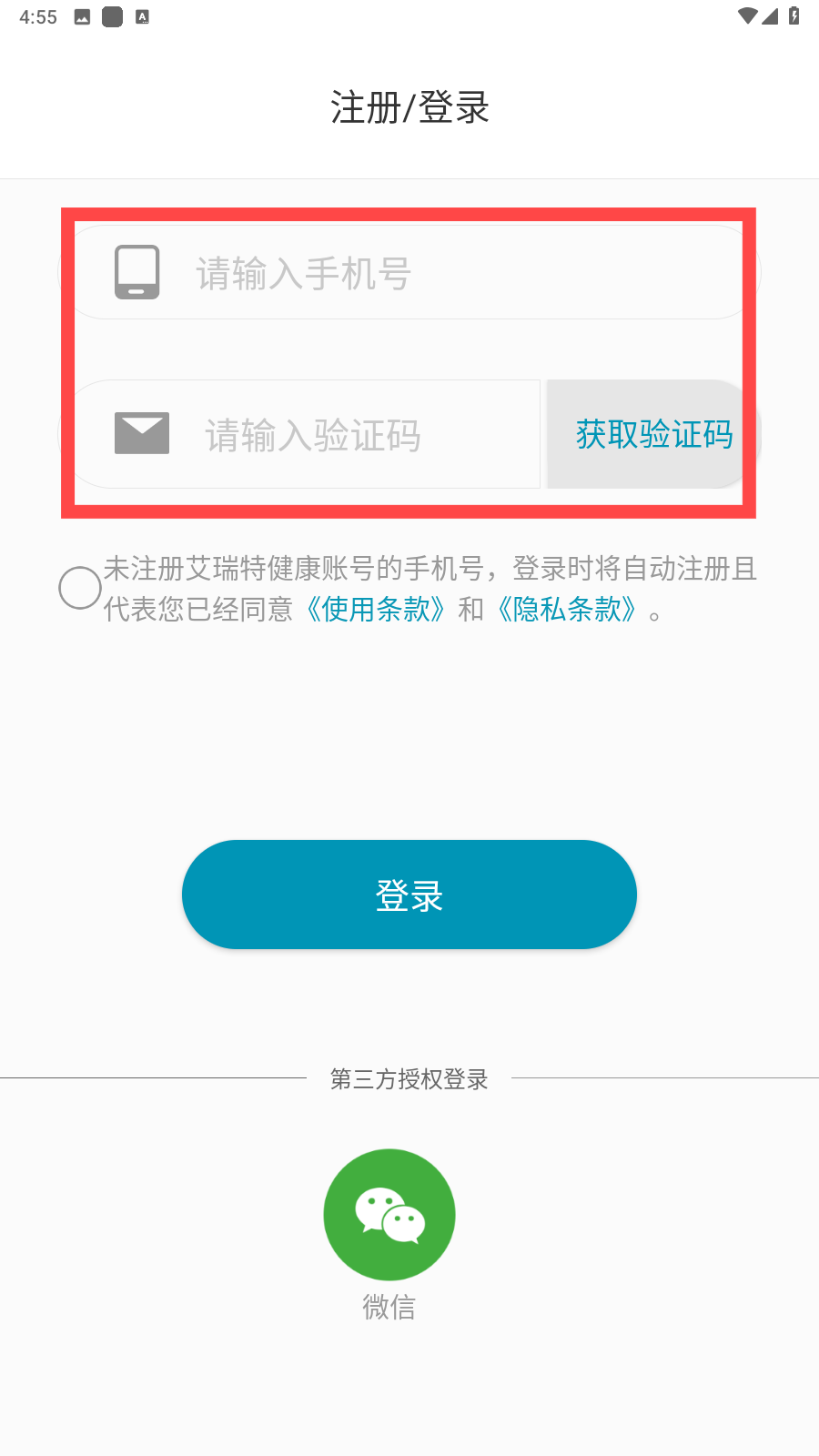819x1456 pixels.
Task: Tap the image notification icon in status bar
Action: 82,16
